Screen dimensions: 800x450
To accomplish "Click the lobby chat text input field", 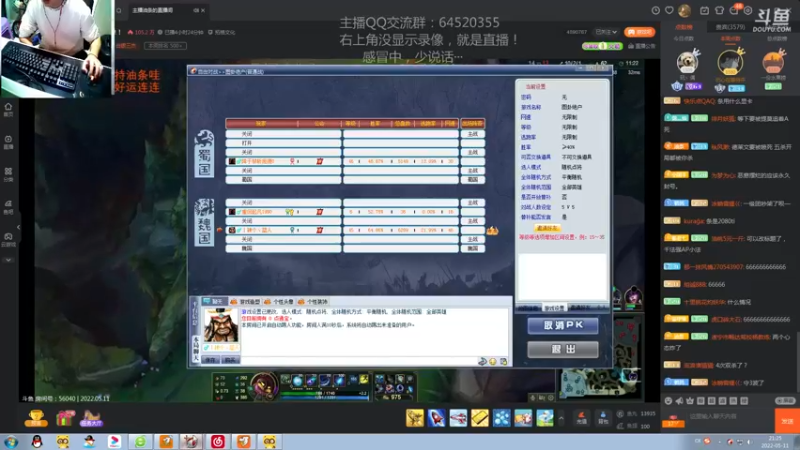I will point(357,361).
